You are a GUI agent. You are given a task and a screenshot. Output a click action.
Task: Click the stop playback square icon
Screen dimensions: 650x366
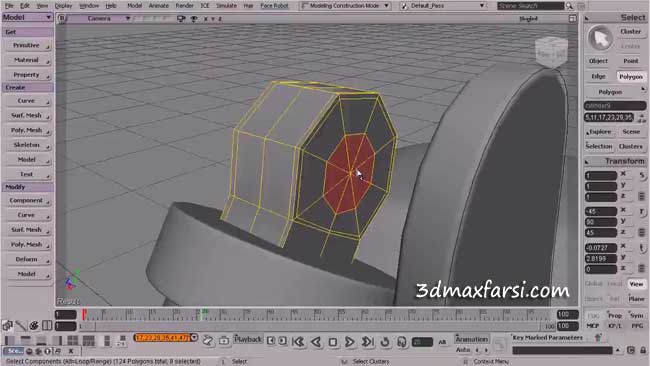click(332, 342)
